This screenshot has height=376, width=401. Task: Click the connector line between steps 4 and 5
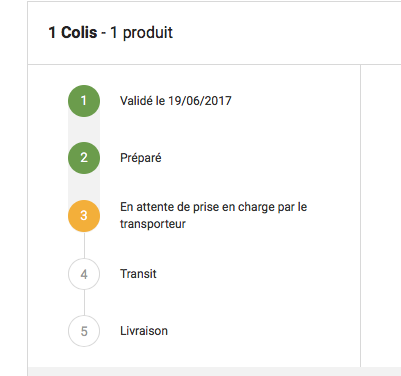[84, 303]
